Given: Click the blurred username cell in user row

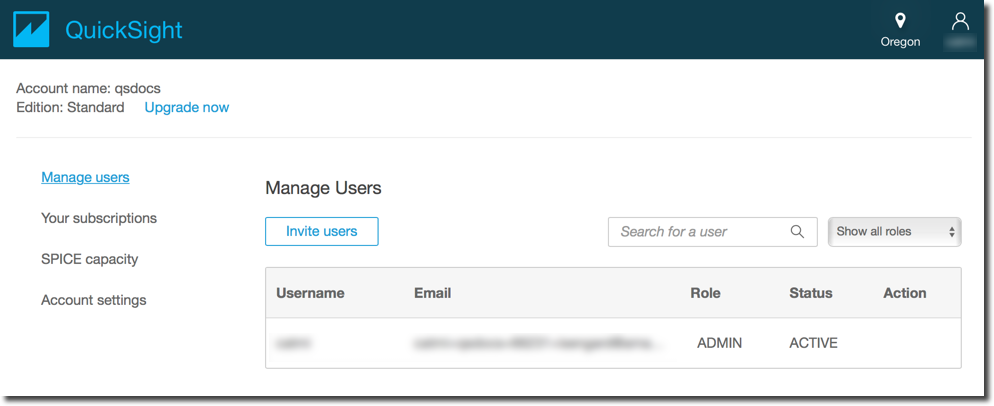Looking at the screenshot, I should pos(295,343).
